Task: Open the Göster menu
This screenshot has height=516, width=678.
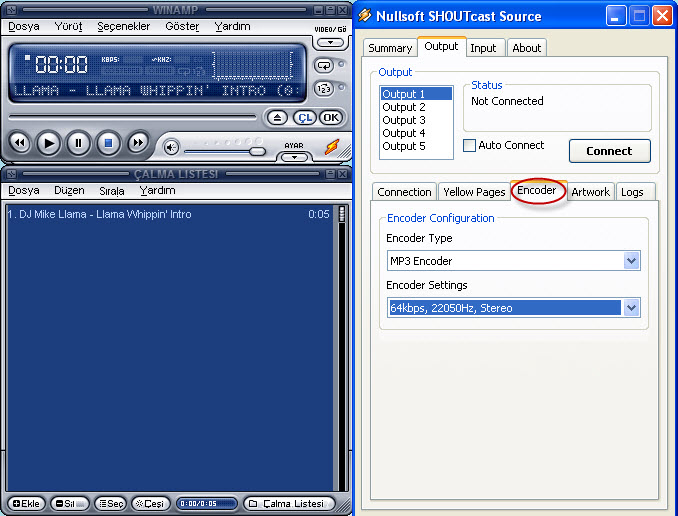Action: click(x=182, y=26)
